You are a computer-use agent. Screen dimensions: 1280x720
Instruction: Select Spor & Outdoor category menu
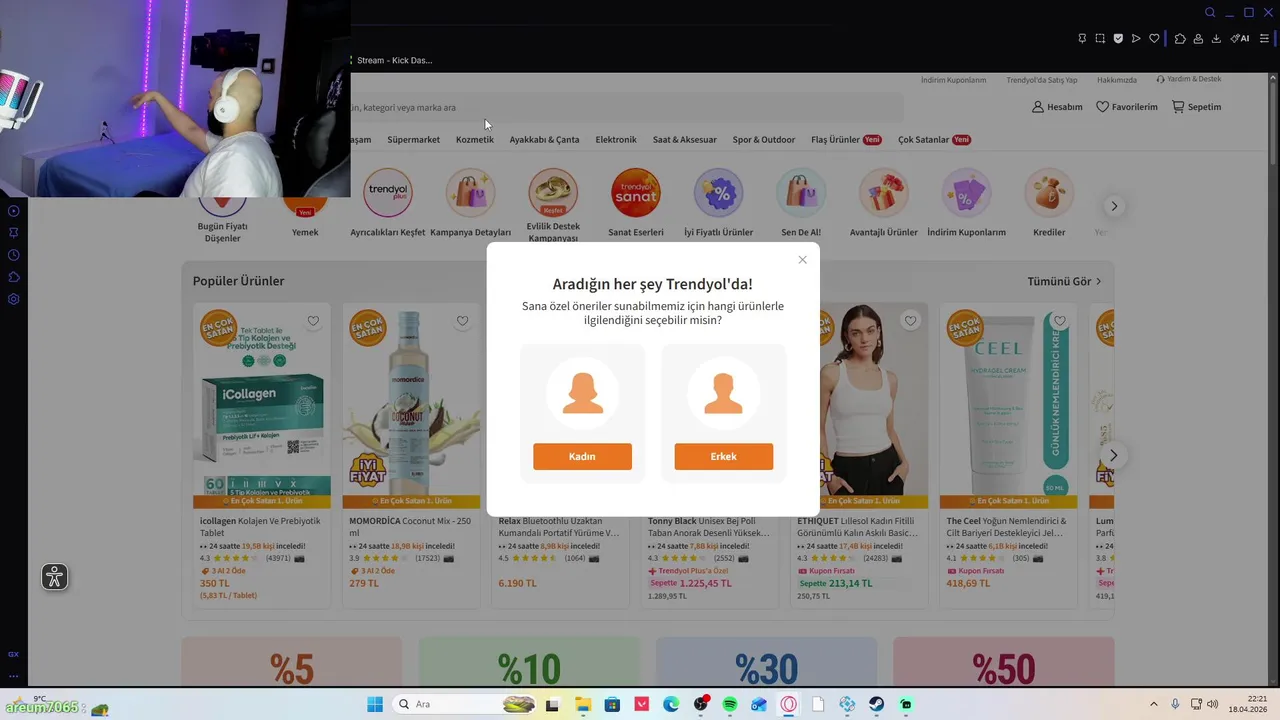click(763, 140)
